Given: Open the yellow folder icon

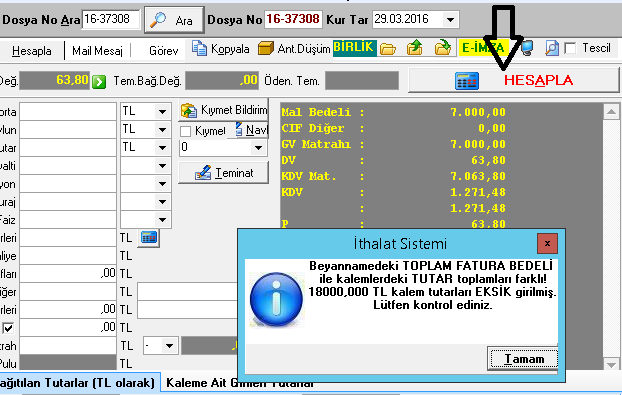Looking at the screenshot, I should coord(388,49).
